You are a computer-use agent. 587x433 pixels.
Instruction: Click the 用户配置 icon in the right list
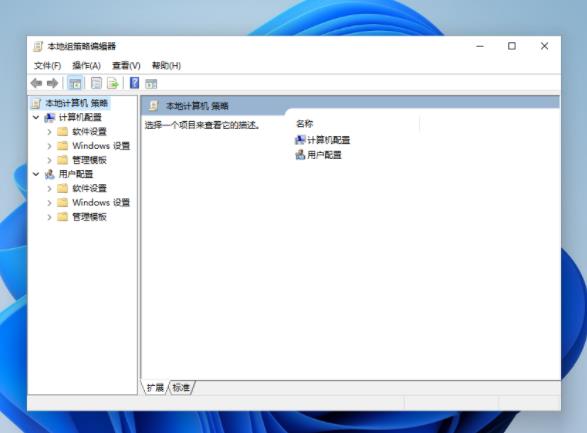point(300,155)
